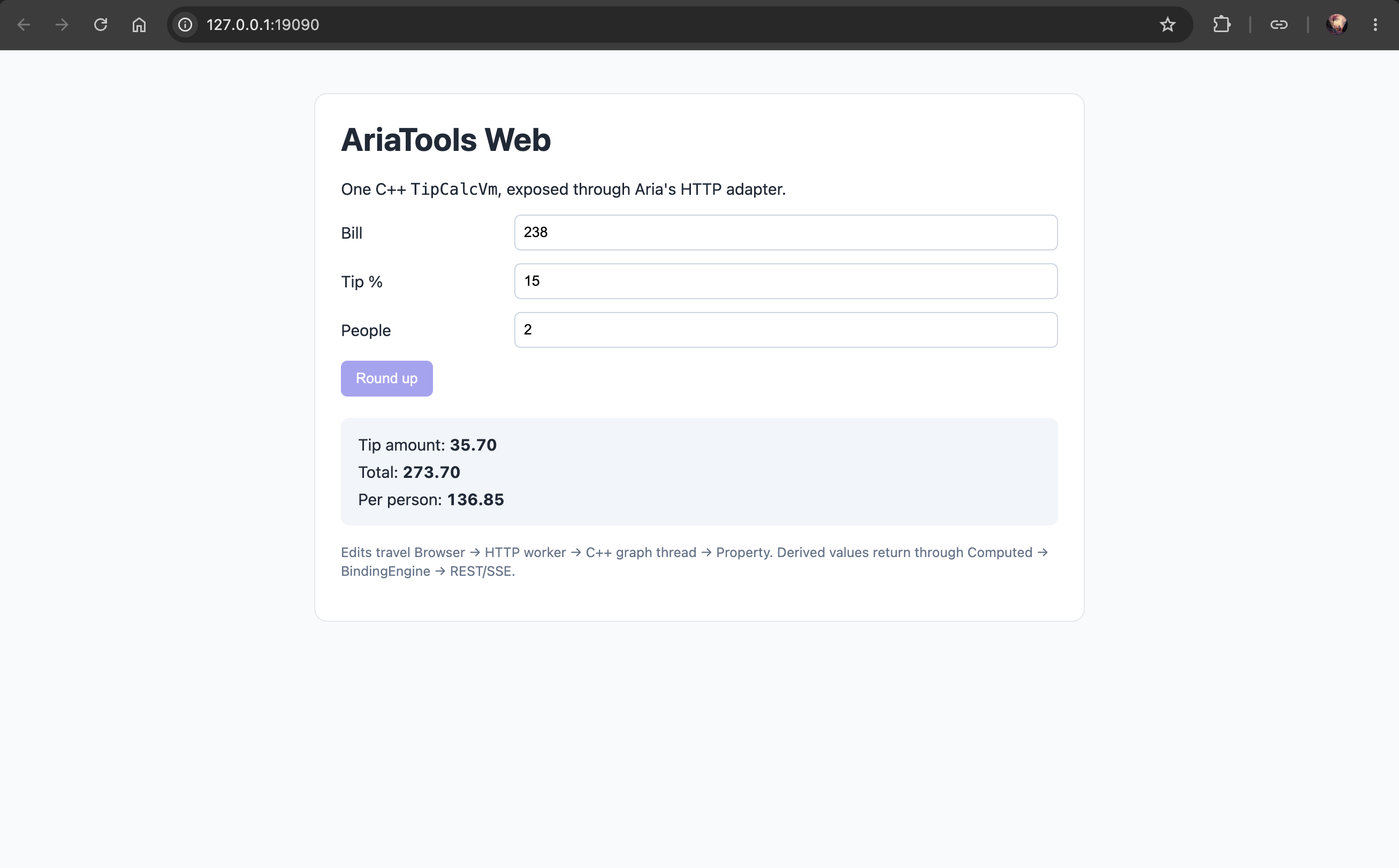
Task: Click the Per person value 136.85
Action: click(x=475, y=499)
